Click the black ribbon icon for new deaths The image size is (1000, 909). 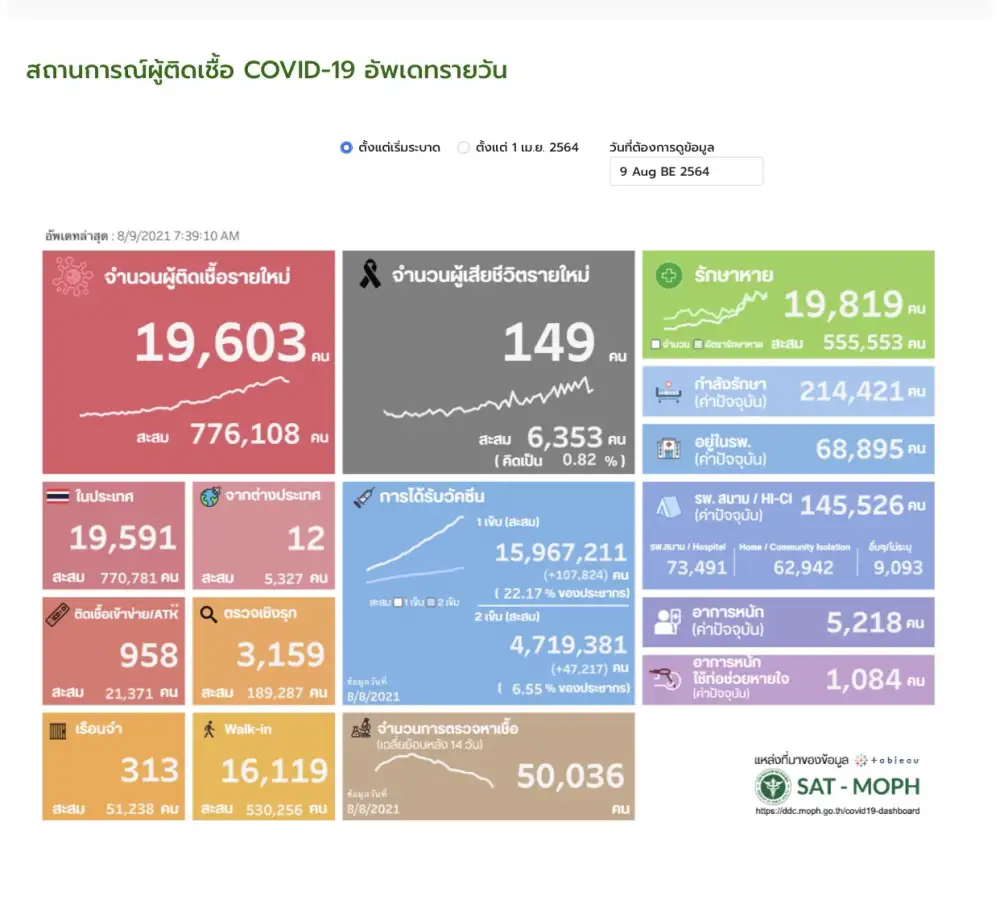click(x=369, y=275)
